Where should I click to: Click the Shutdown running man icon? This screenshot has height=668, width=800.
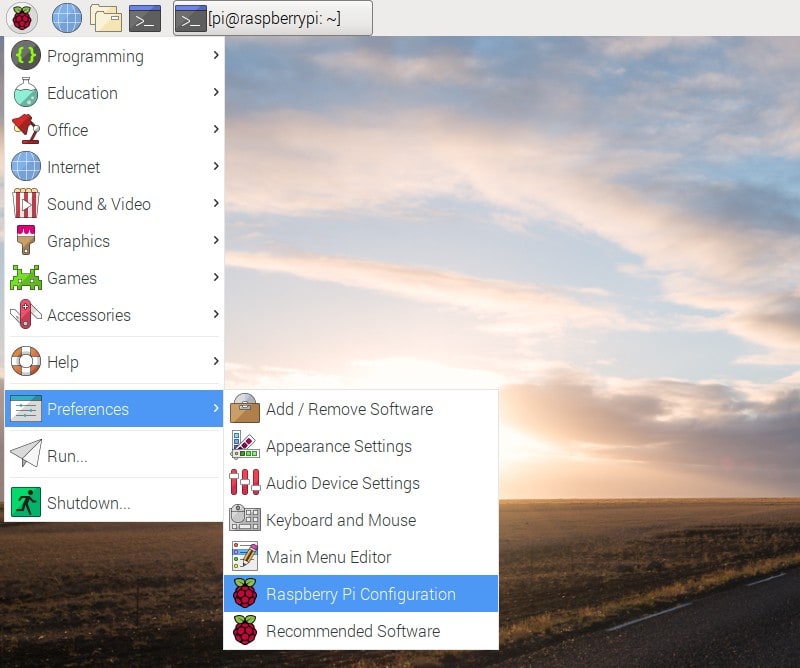pos(26,502)
